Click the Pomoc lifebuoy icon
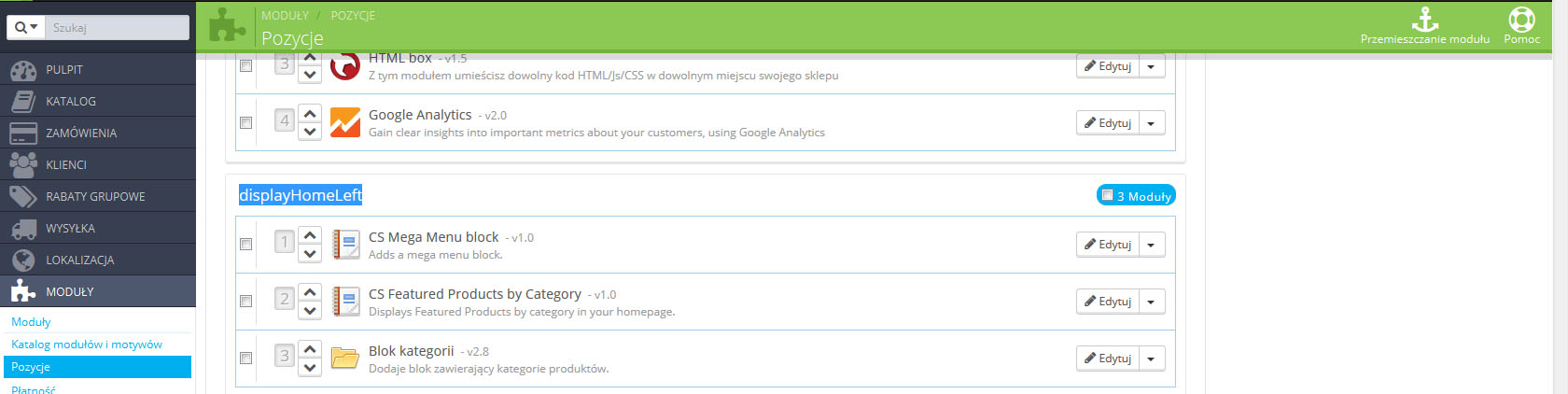 point(1521,19)
